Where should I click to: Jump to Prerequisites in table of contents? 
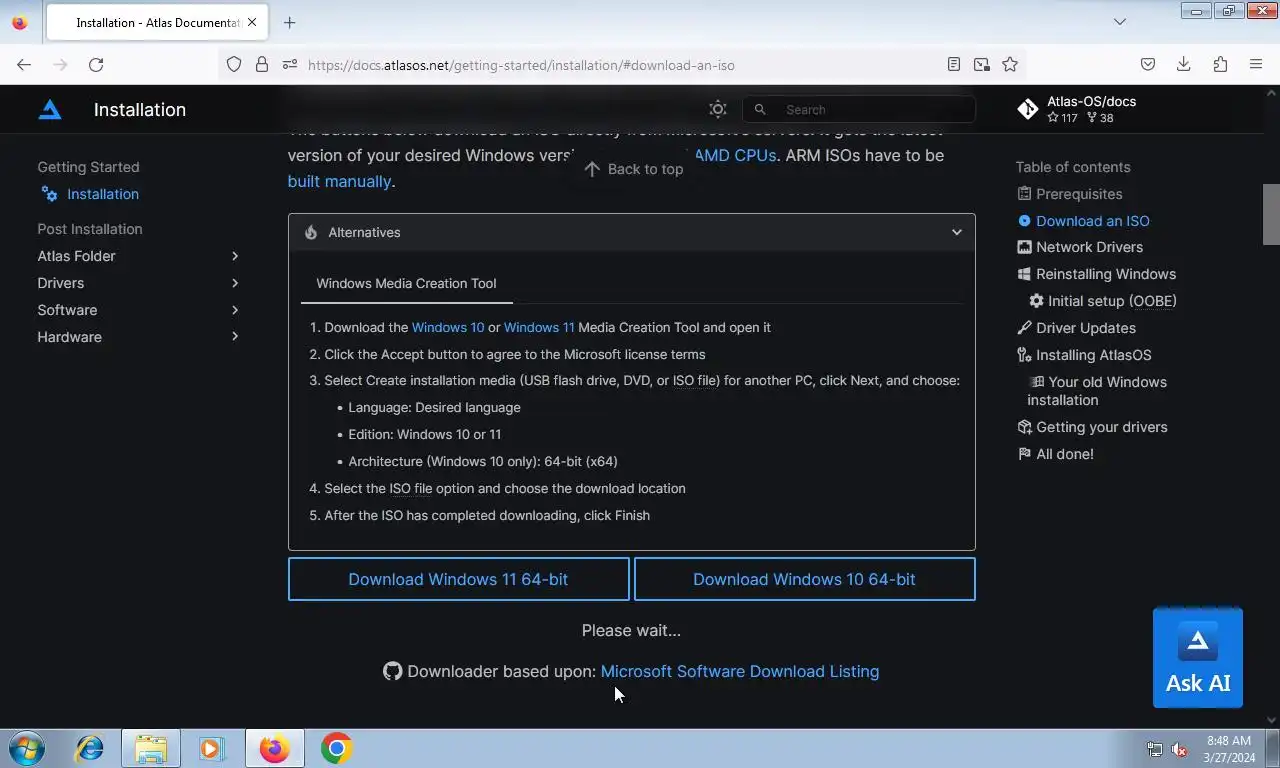tap(1079, 194)
